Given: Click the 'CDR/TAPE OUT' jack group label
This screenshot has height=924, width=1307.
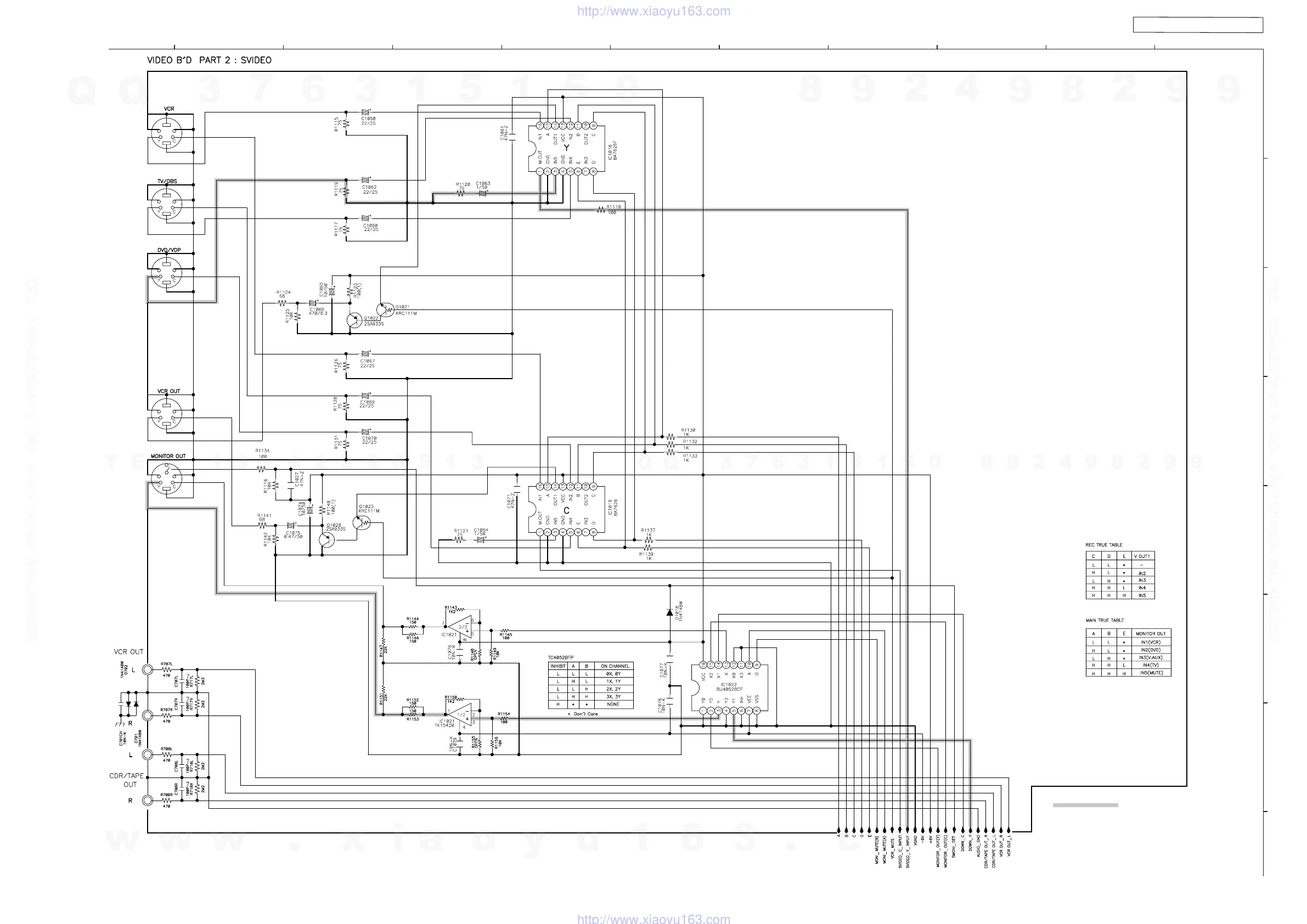Looking at the screenshot, I should [x=127, y=780].
